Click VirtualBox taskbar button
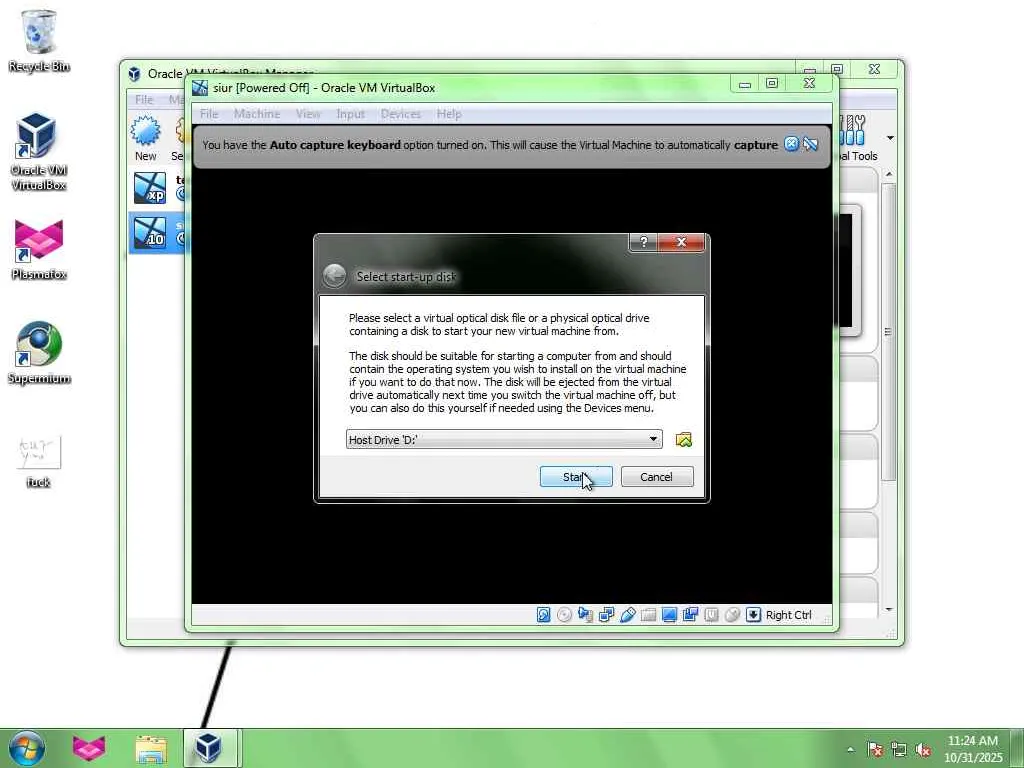The image size is (1024, 768). [209, 748]
